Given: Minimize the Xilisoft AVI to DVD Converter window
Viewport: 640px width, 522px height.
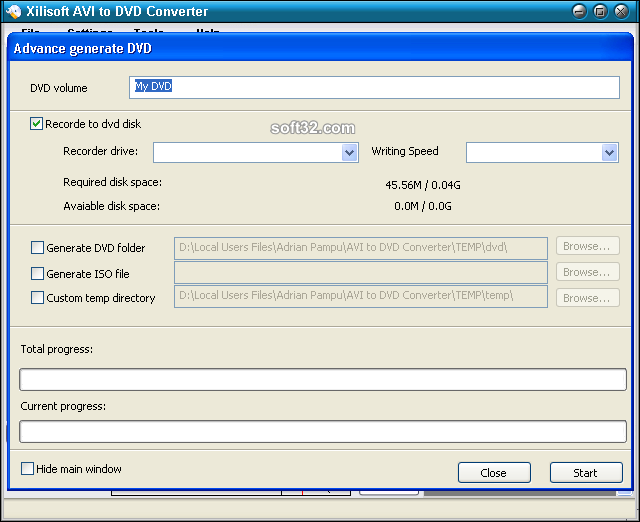Looking at the screenshot, I should 579,11.
